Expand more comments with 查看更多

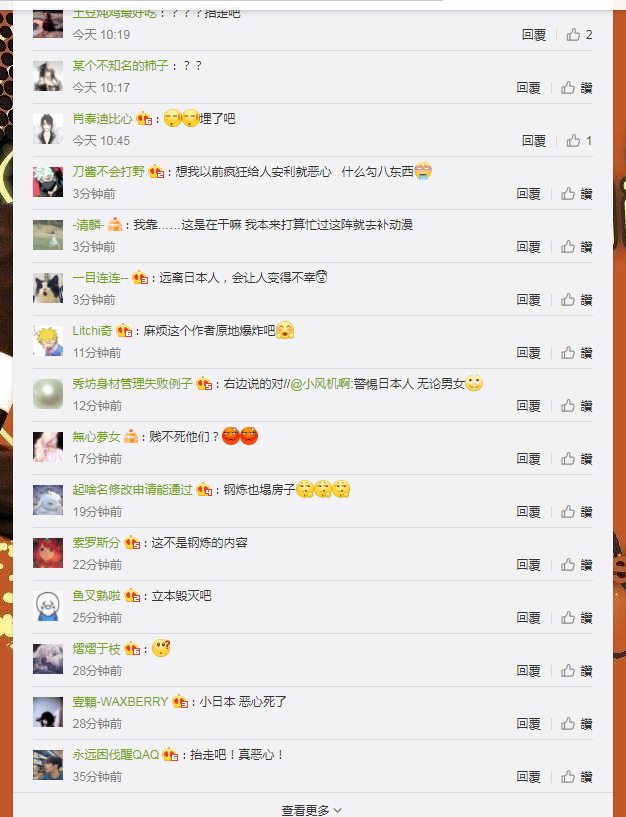click(312, 810)
